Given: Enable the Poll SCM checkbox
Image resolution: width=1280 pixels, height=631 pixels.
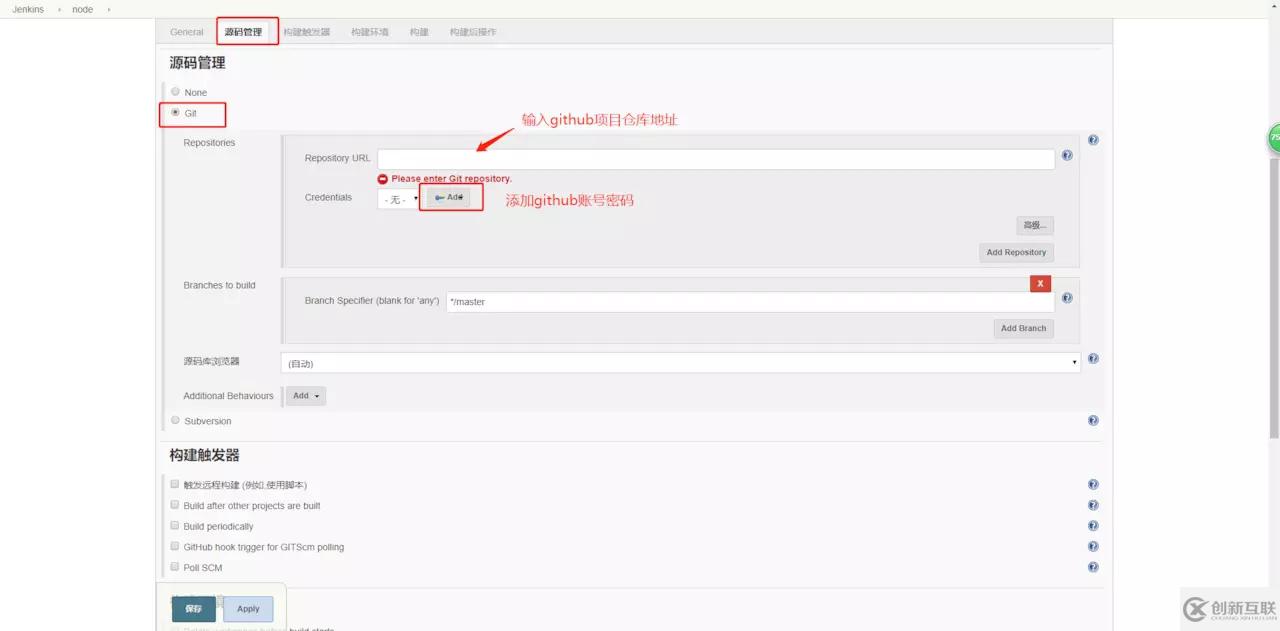Looking at the screenshot, I should (175, 567).
